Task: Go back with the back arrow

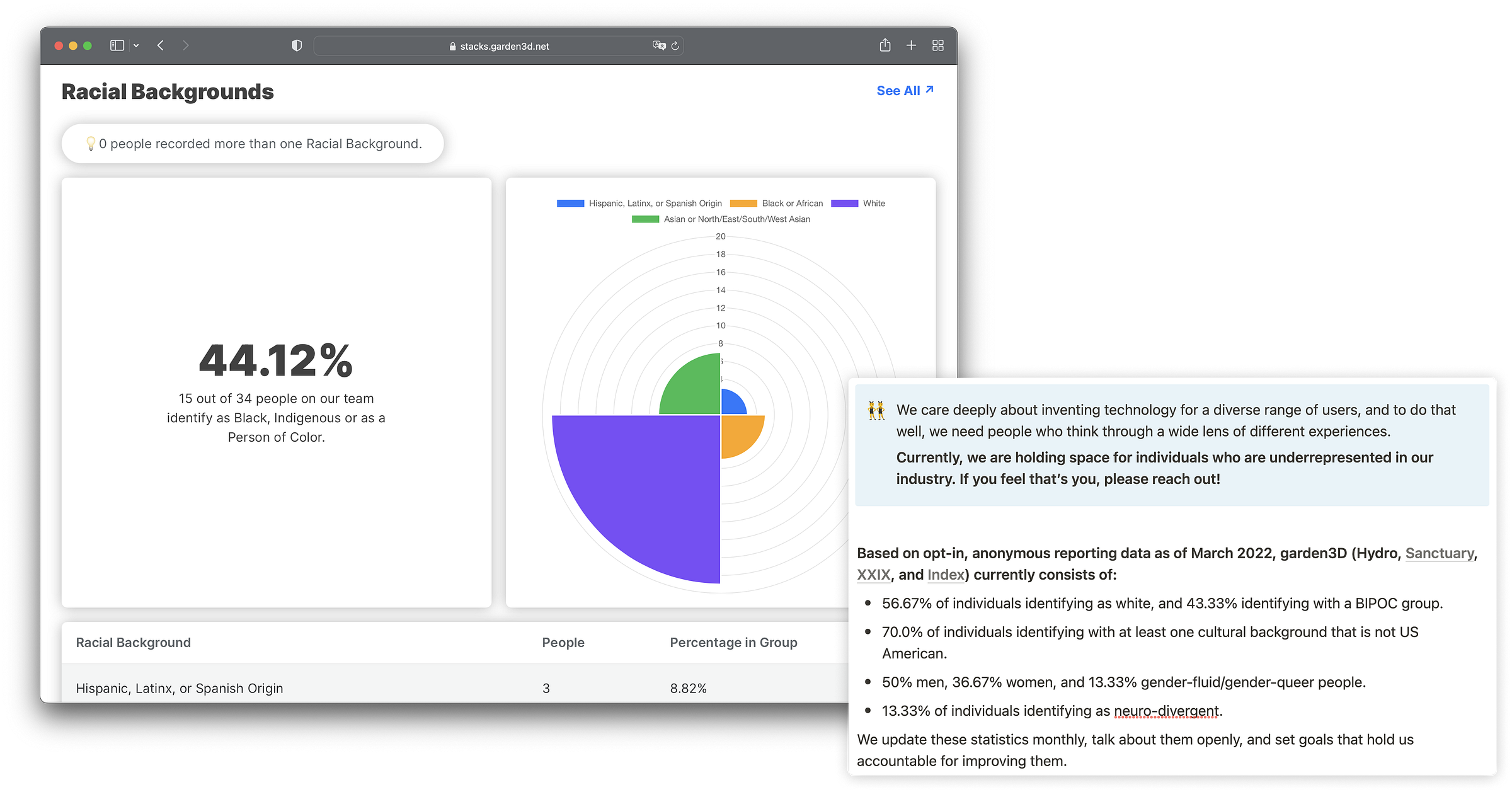Action: tap(161, 45)
